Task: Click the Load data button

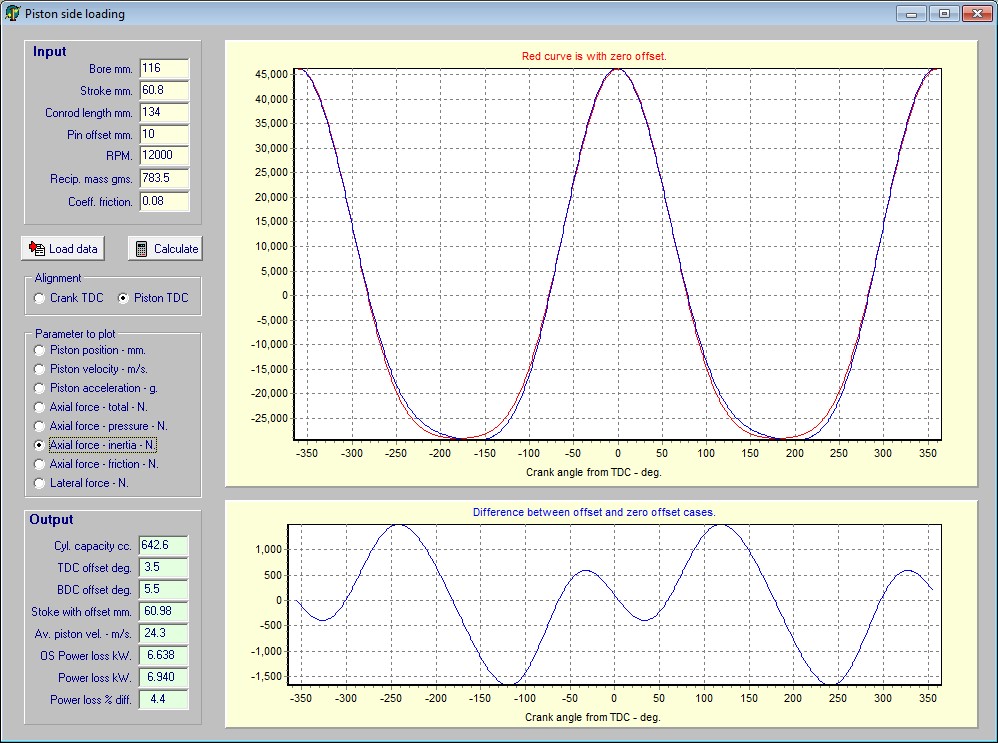Action: pyautogui.click(x=62, y=249)
